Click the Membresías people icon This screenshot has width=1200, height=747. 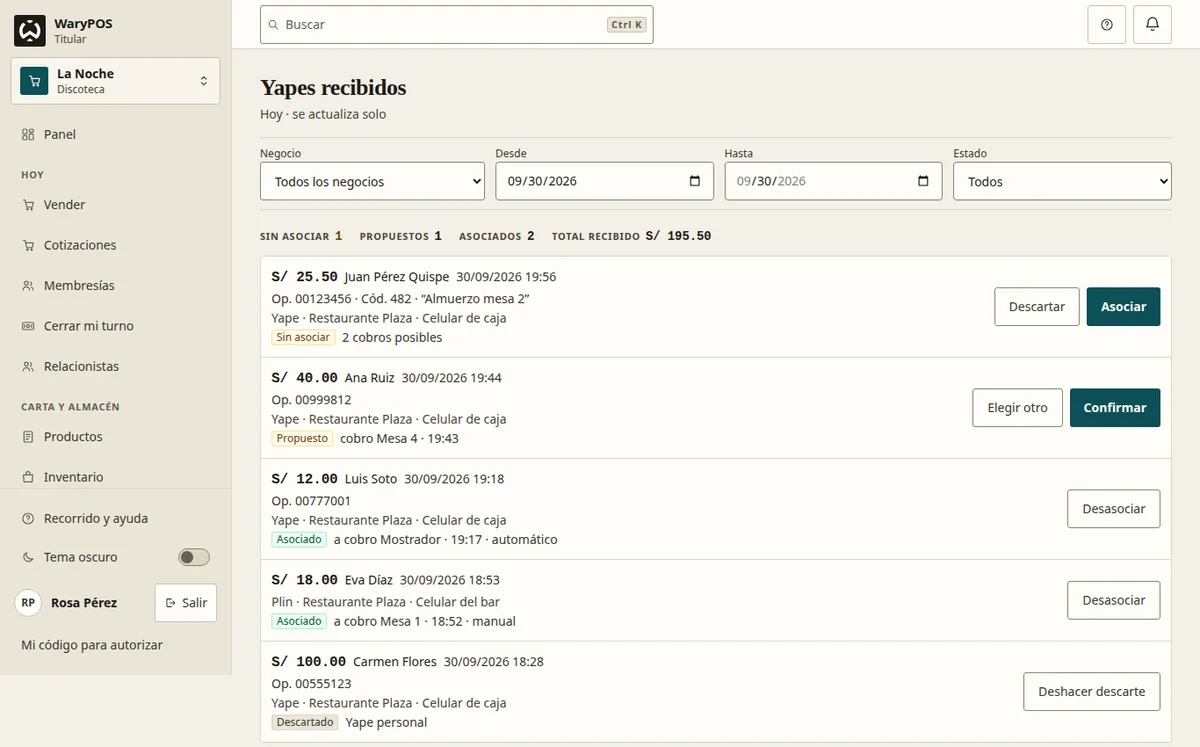(28, 286)
